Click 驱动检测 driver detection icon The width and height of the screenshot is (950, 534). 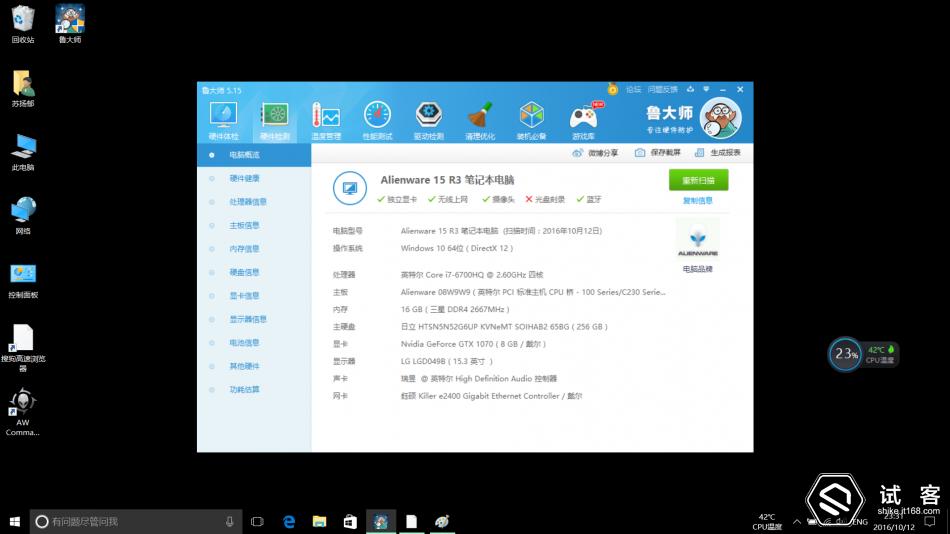pyautogui.click(x=429, y=118)
